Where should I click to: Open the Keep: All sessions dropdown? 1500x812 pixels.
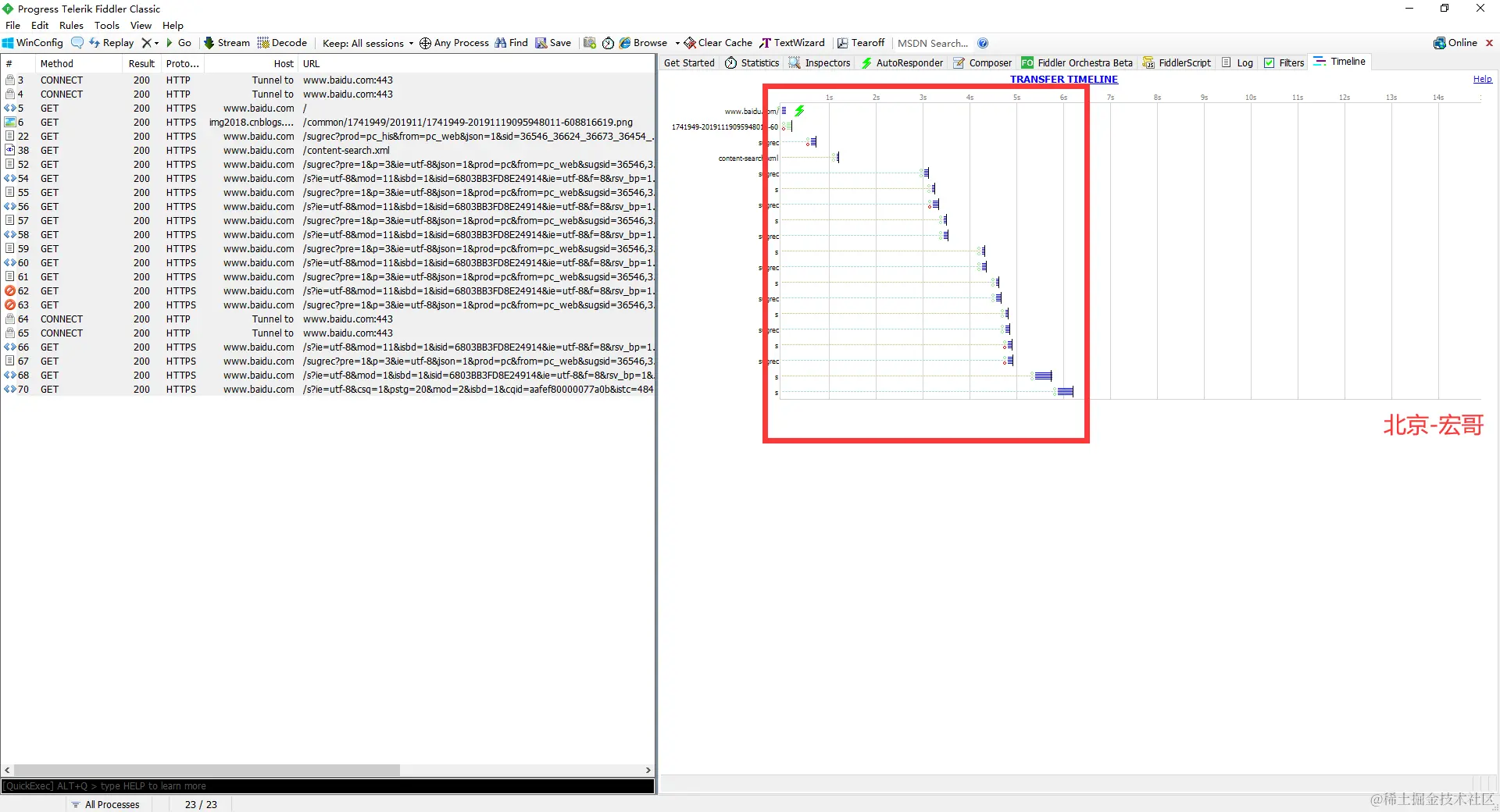point(368,43)
